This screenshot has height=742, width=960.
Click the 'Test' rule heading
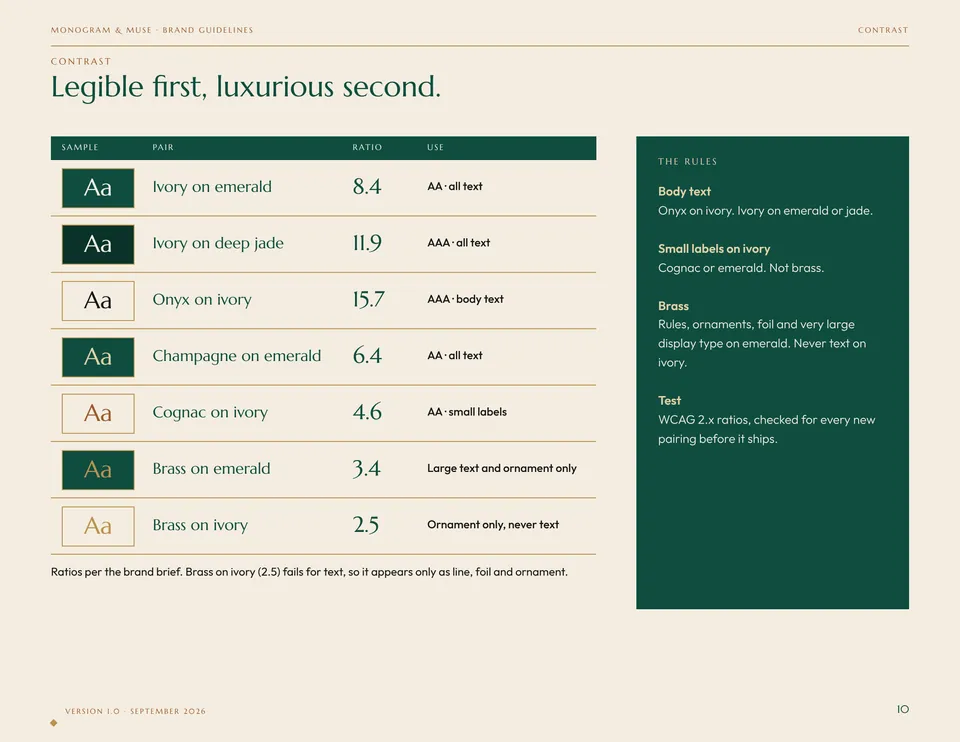point(669,400)
